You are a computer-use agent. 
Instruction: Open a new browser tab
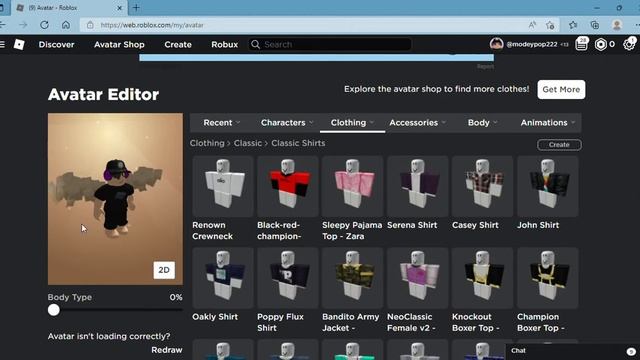136,8
